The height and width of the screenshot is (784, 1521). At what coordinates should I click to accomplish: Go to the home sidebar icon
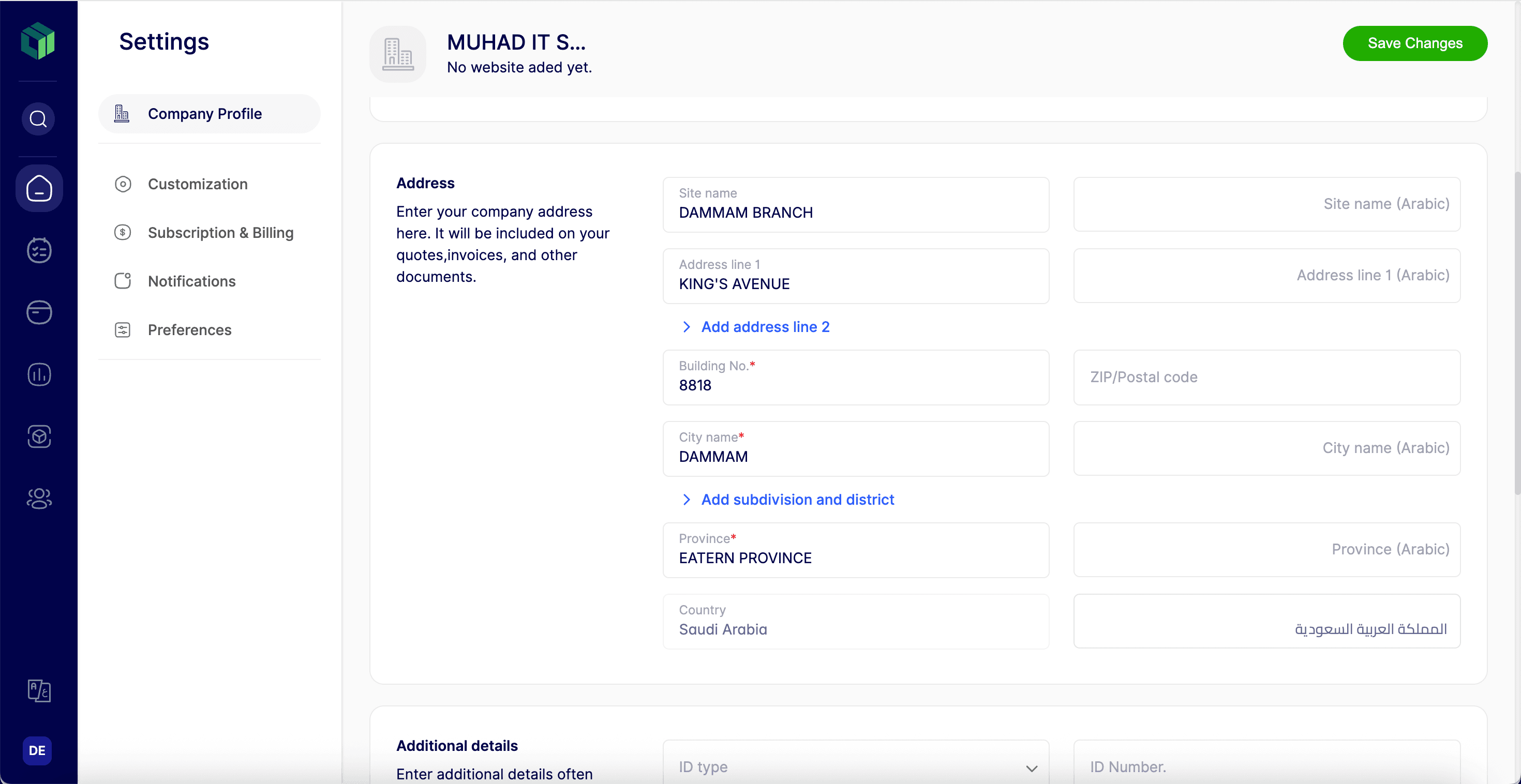click(x=39, y=188)
